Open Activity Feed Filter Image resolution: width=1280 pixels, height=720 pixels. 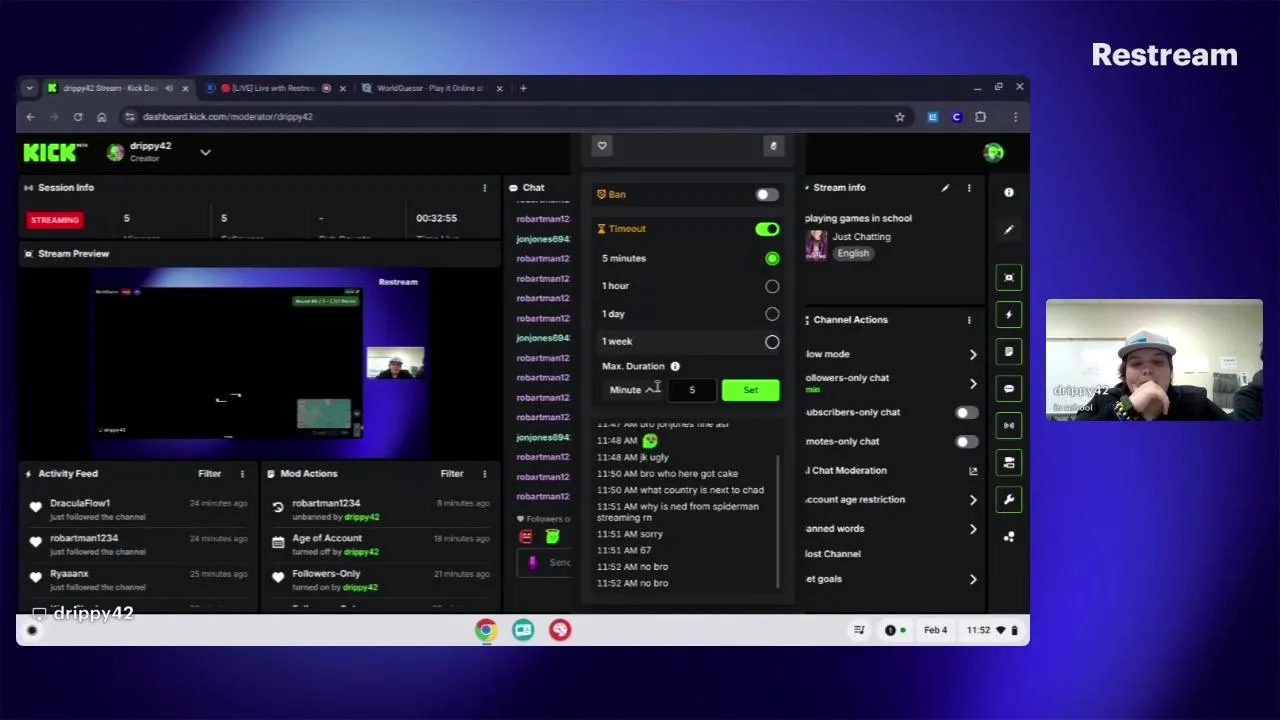[x=209, y=474]
